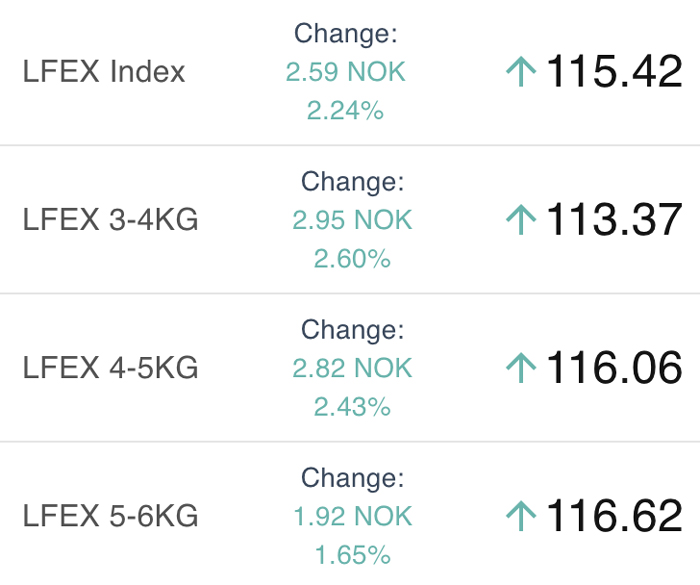The width and height of the screenshot is (700, 585).
Task: Select the LFEX Index row label
Action: 104,72
